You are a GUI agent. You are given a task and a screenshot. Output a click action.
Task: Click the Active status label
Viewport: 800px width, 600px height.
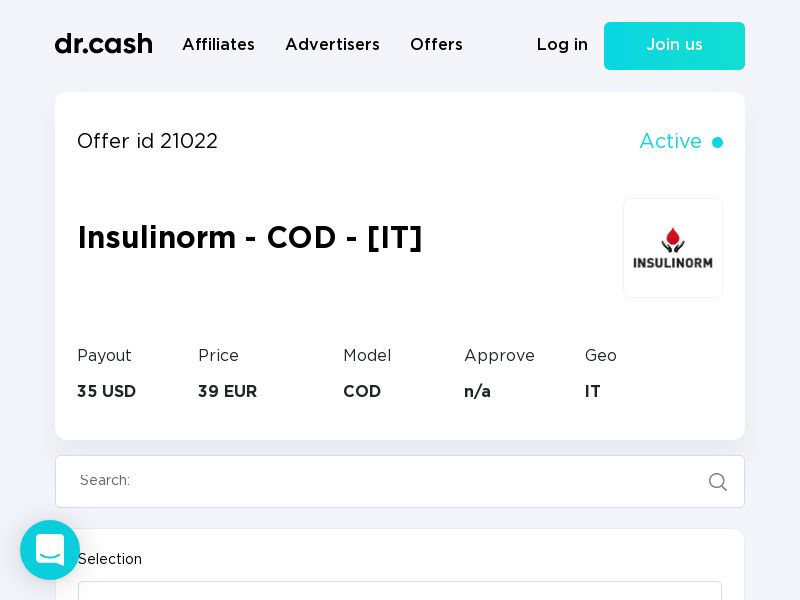point(670,141)
